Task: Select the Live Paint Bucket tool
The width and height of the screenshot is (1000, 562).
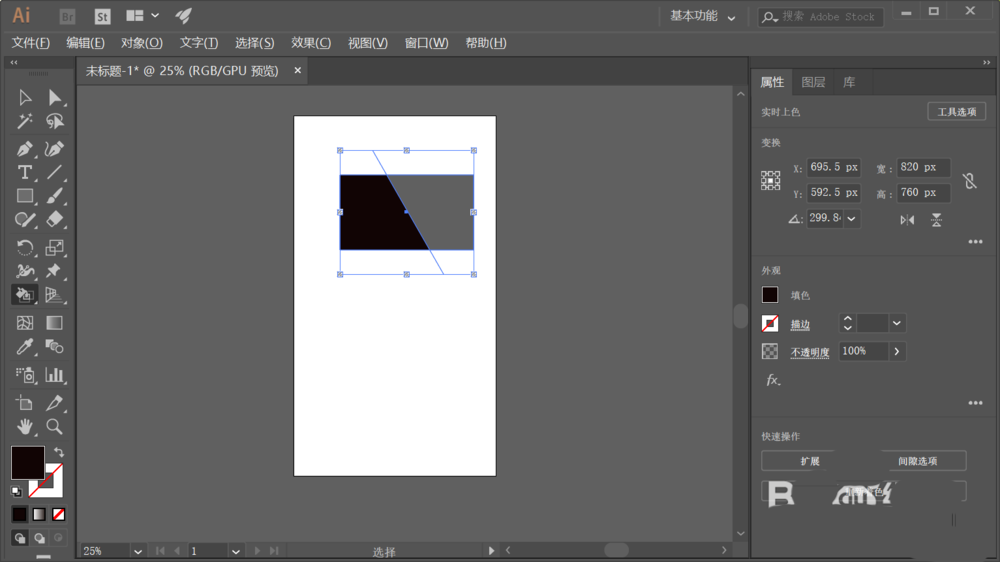Action: [x=25, y=295]
